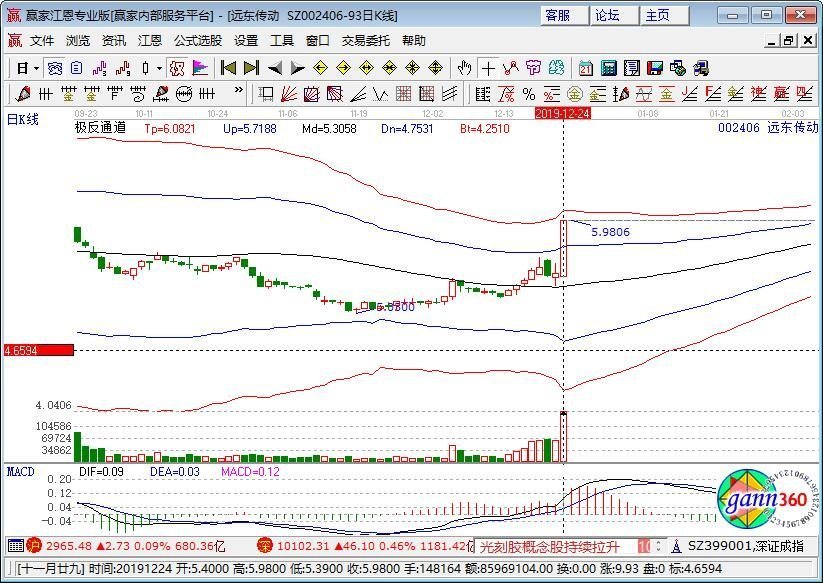Click the red step-line 9 icon
Viewport: 823px width, 583px height.
123,68
